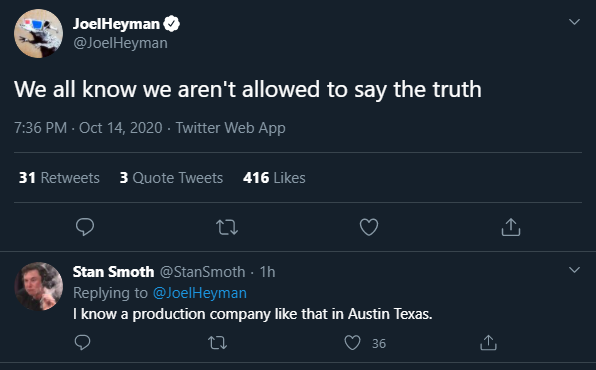View the 416 Likes list

pos(274,178)
